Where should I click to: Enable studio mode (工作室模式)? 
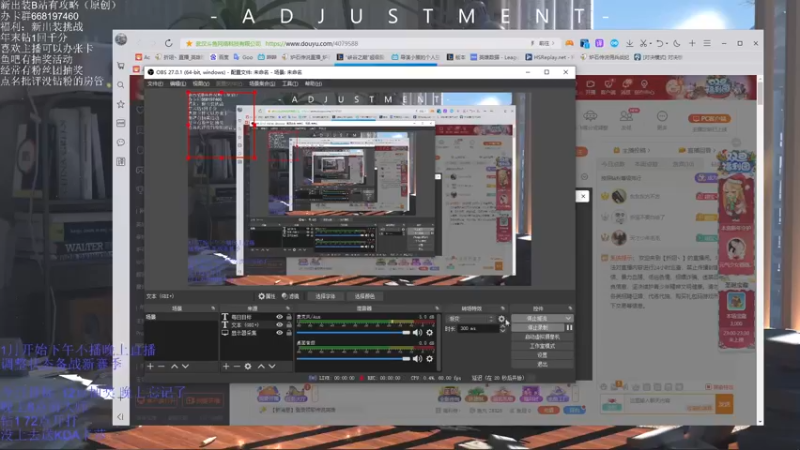(542, 346)
